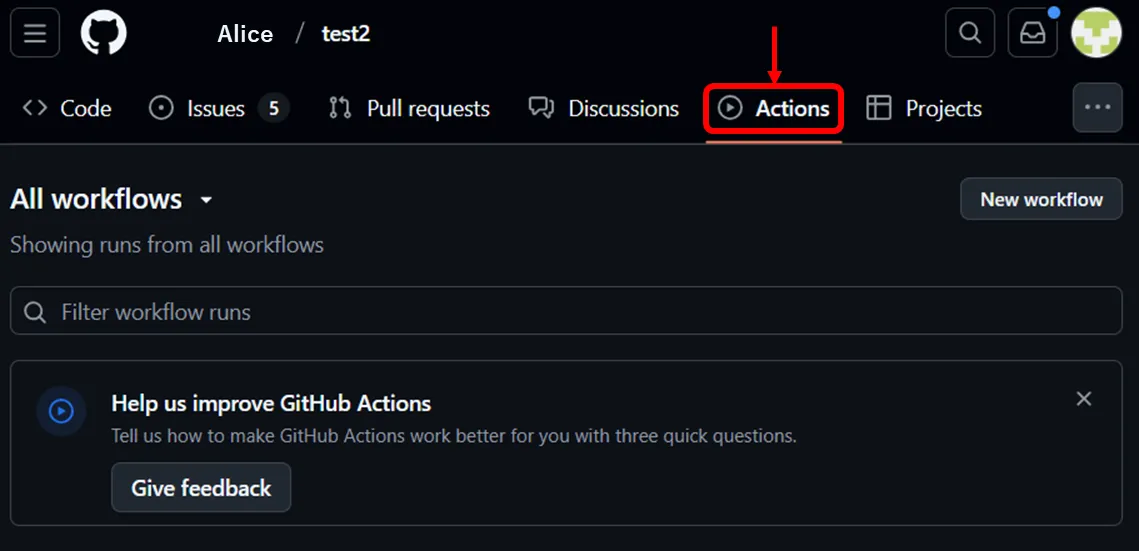The width and height of the screenshot is (1139, 551).
Task: Click the user profile avatar
Action: point(1096,33)
